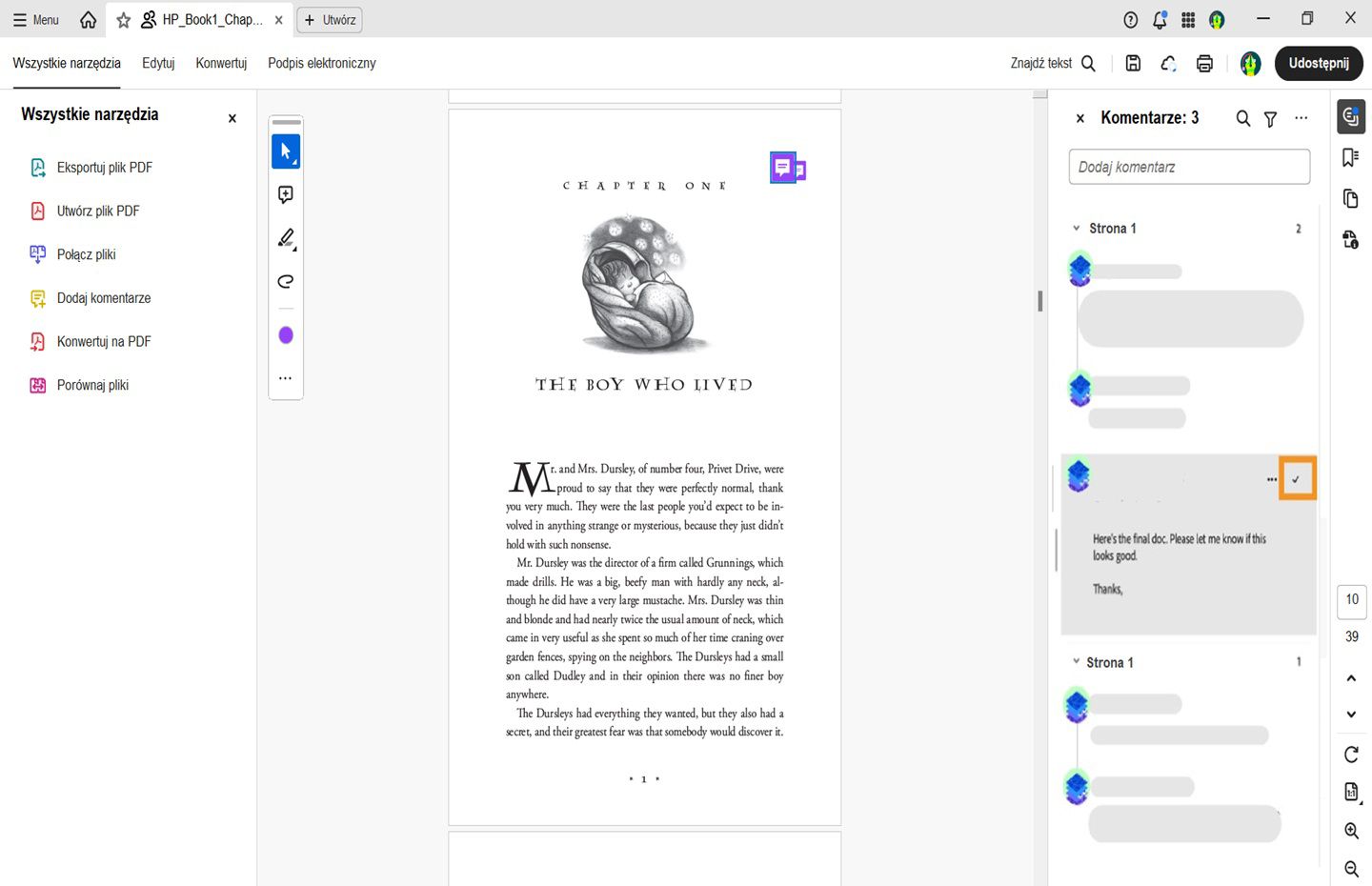Choose Połącz pliki tool
Image resolution: width=1372 pixels, height=886 pixels.
coord(73,254)
